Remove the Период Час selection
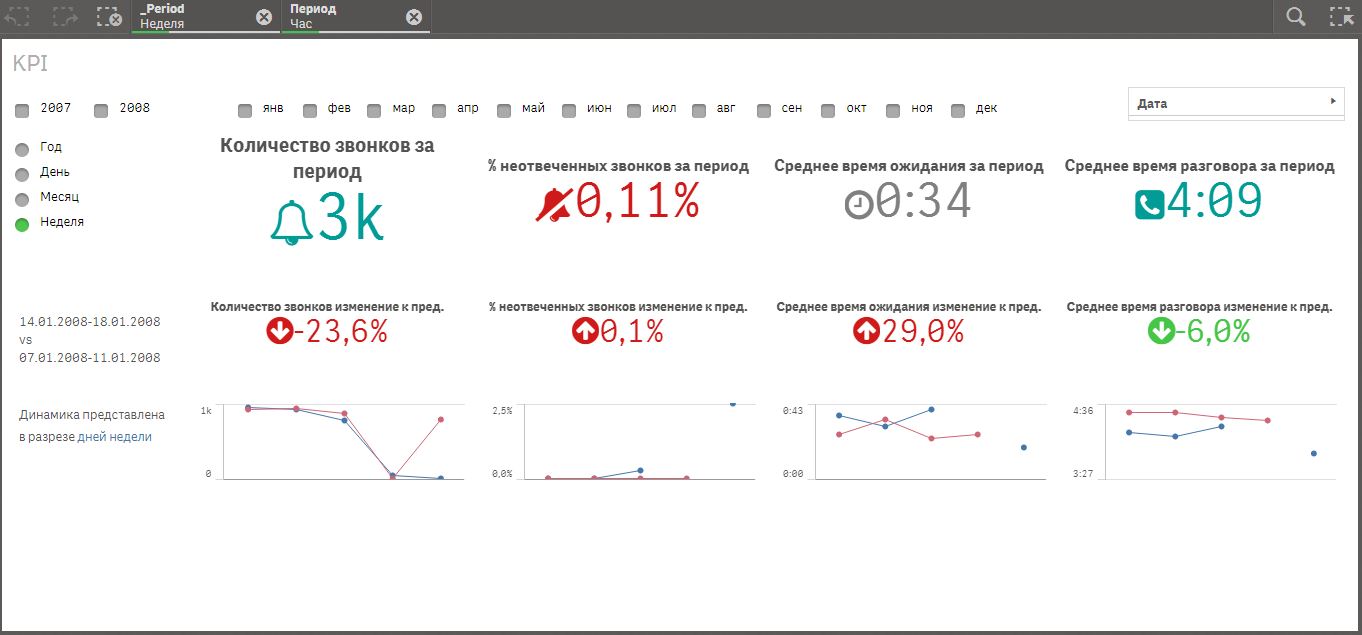Viewport: 1362px width, 635px height. tap(414, 17)
